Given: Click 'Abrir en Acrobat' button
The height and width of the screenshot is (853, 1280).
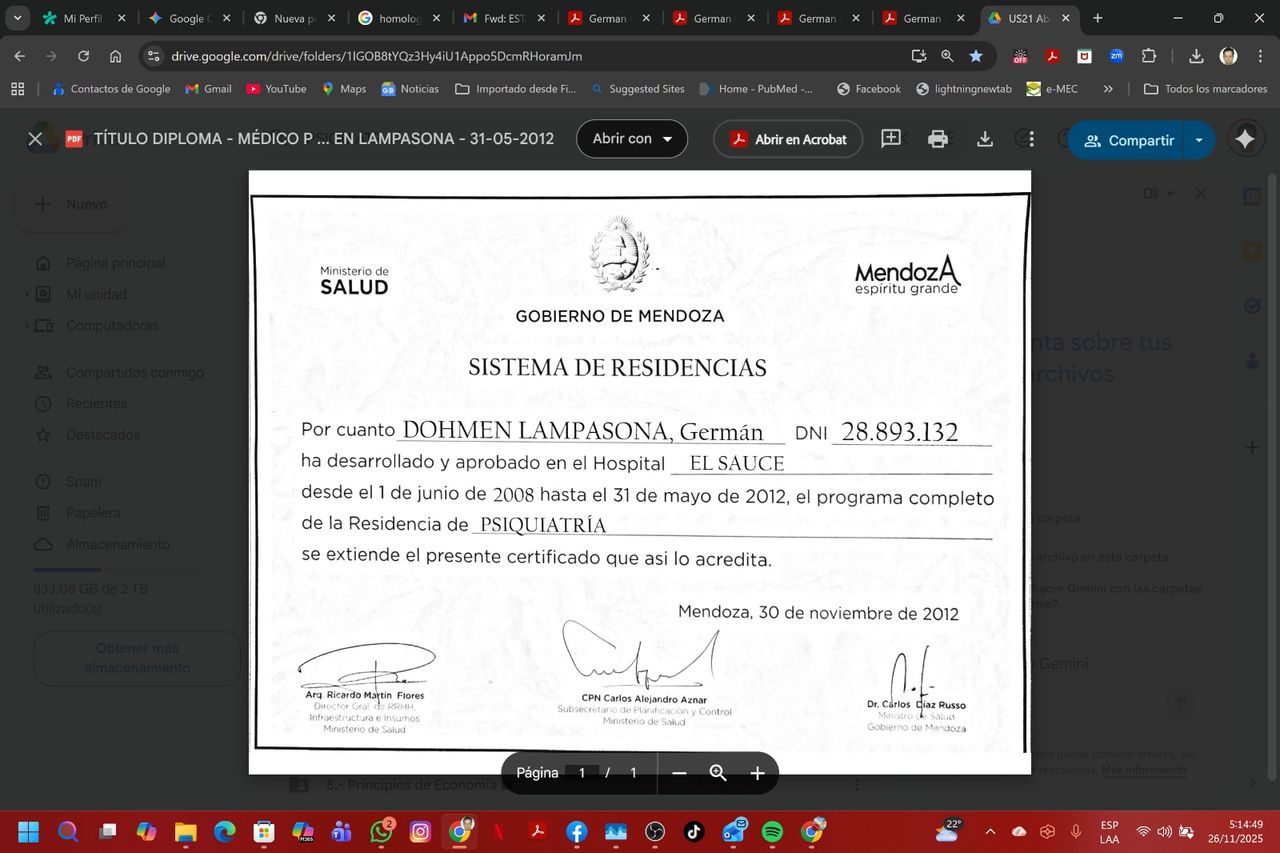Looking at the screenshot, I should [789, 139].
